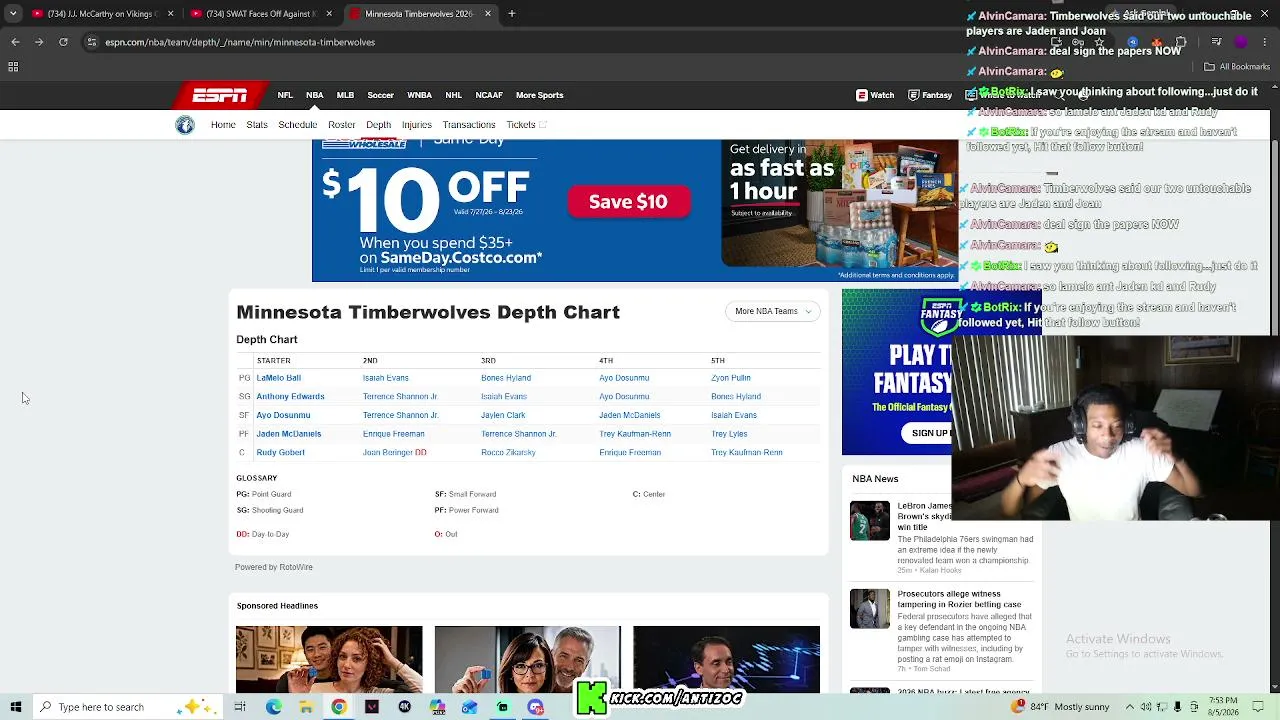Open the NHL menu in ESPN navigation
1280x720 pixels.
click(x=453, y=95)
